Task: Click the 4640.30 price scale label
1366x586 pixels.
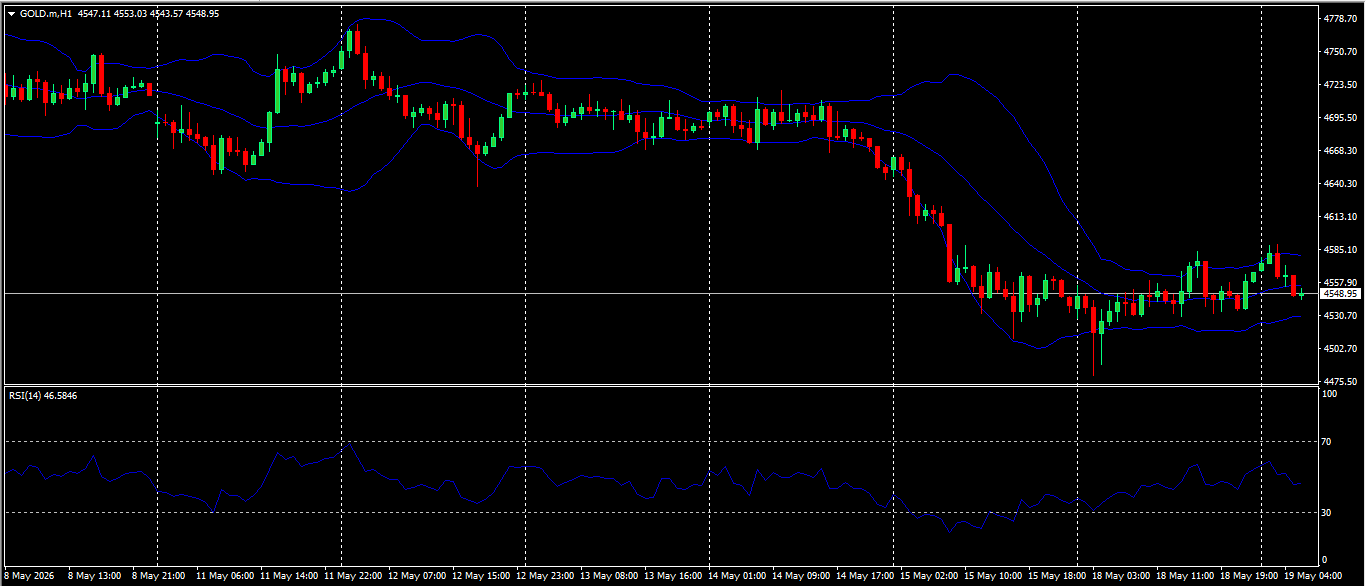Action: (x=1338, y=184)
